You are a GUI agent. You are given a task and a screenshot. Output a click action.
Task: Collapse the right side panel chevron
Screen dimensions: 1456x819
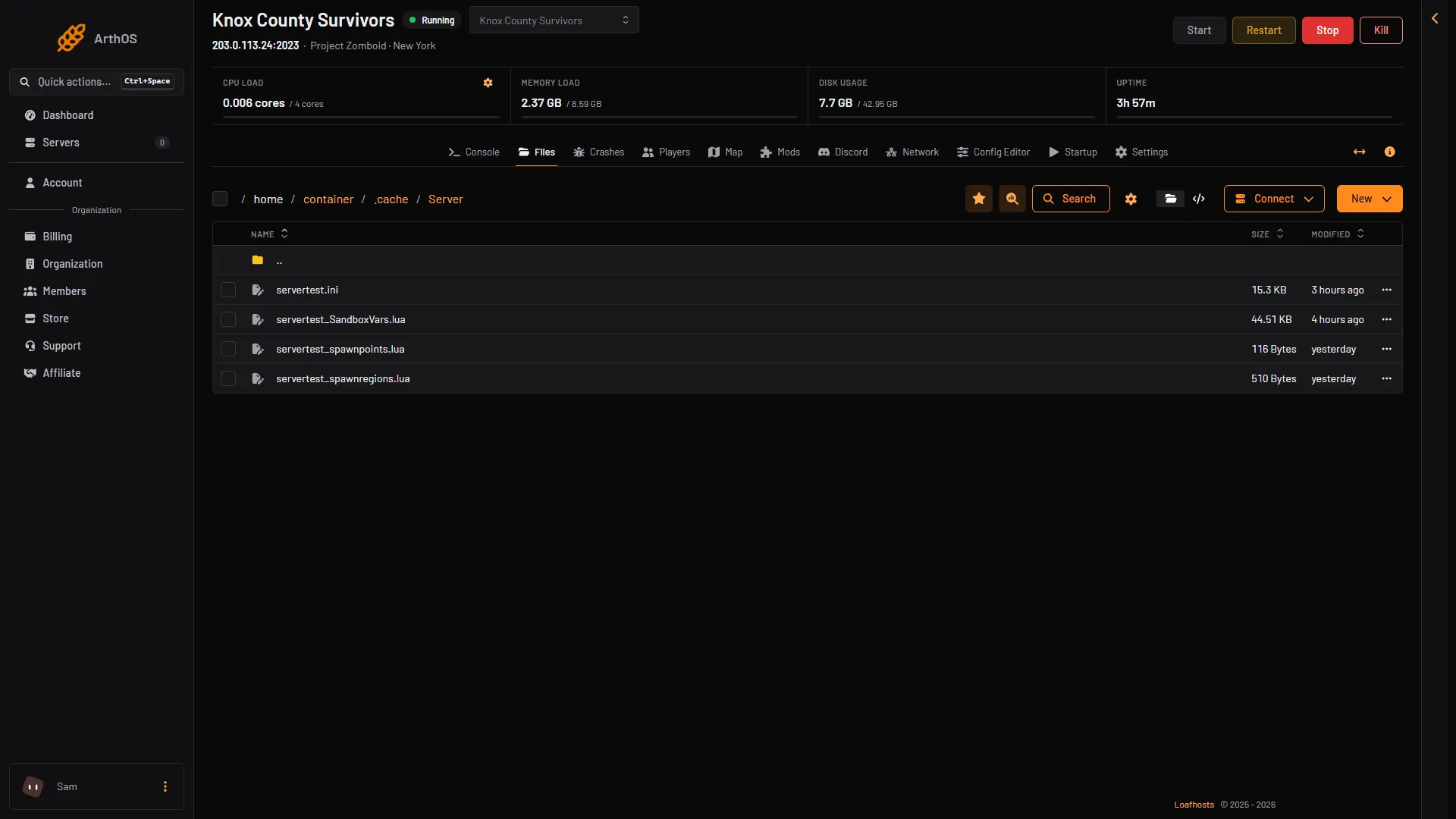click(1435, 18)
